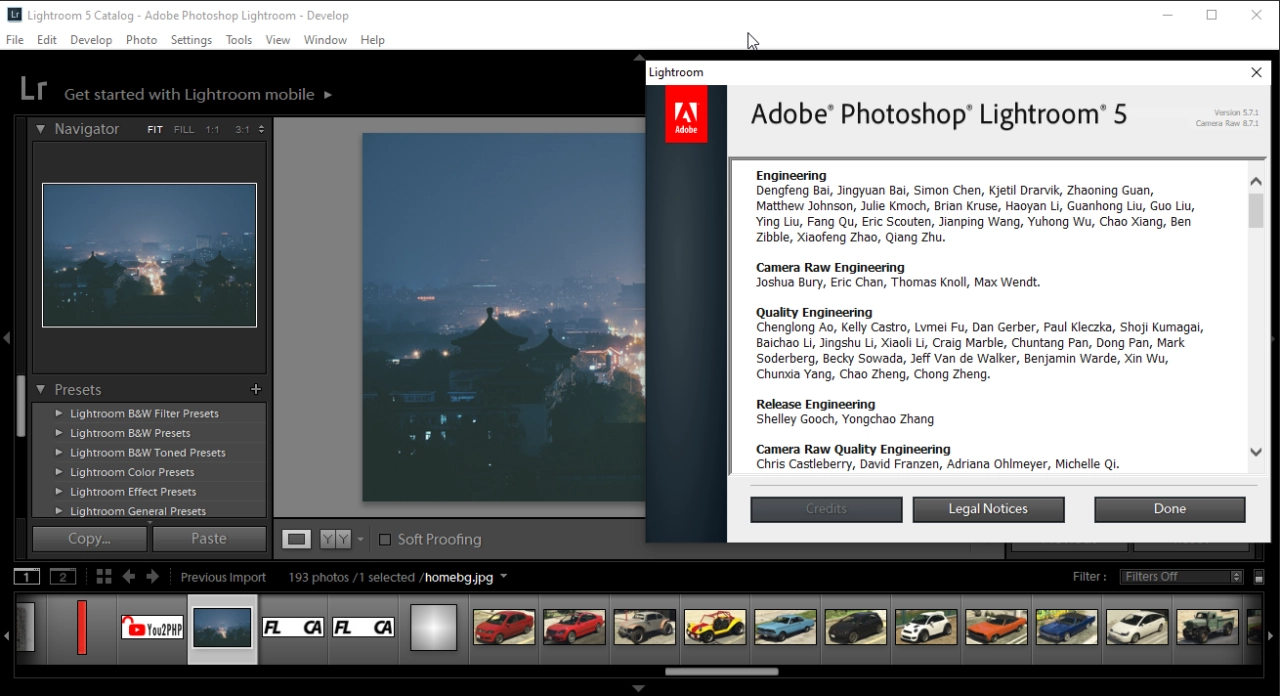Expand Lightroom Color Presets folder

coord(59,472)
